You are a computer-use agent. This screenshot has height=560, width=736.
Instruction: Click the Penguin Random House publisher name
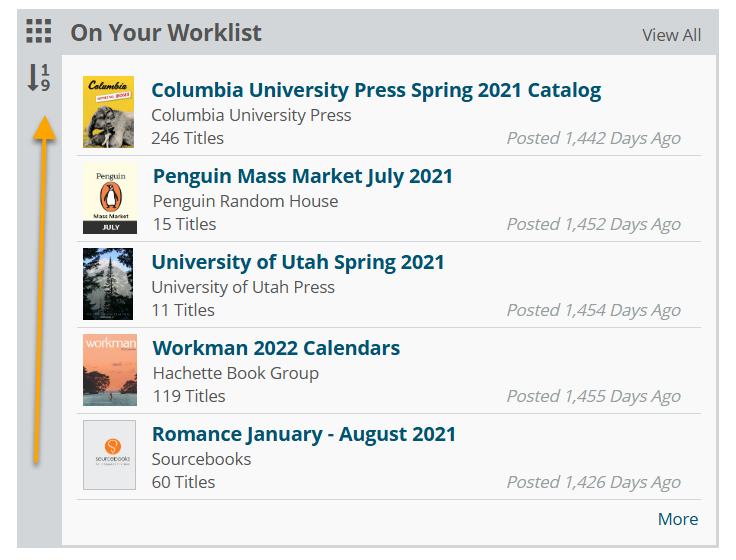coord(245,201)
